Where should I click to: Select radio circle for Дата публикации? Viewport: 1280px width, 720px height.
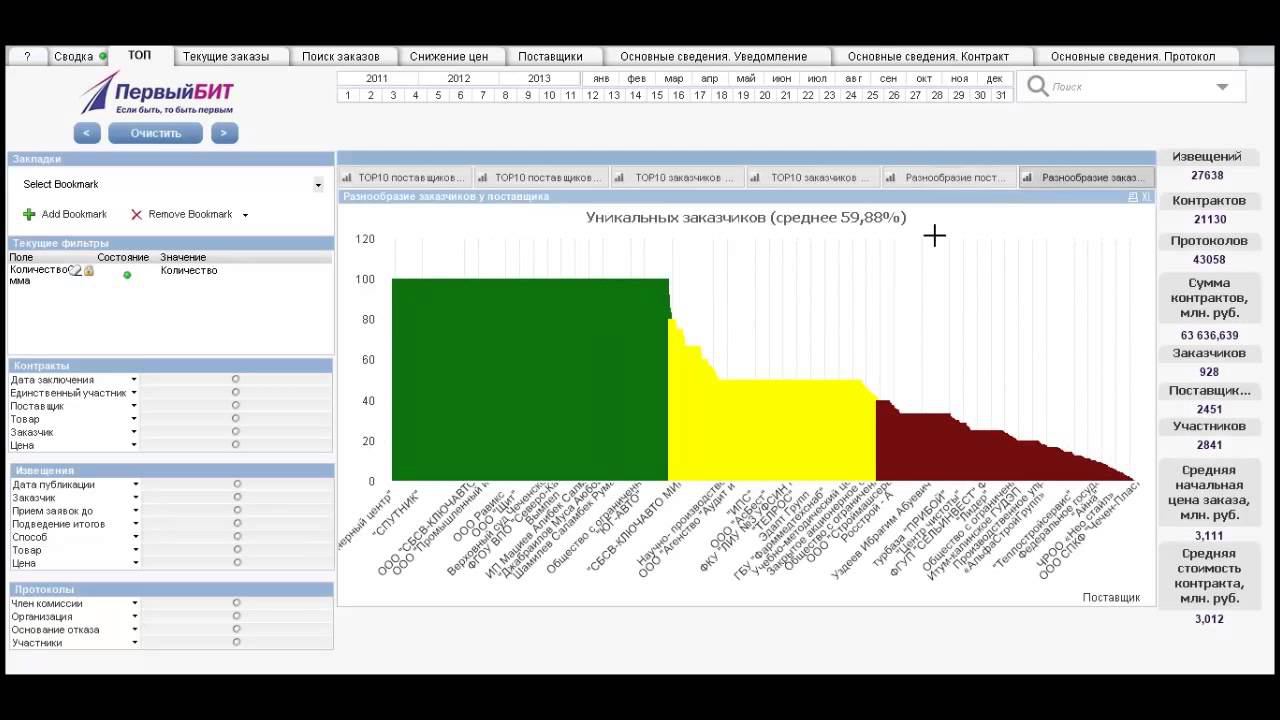click(237, 484)
